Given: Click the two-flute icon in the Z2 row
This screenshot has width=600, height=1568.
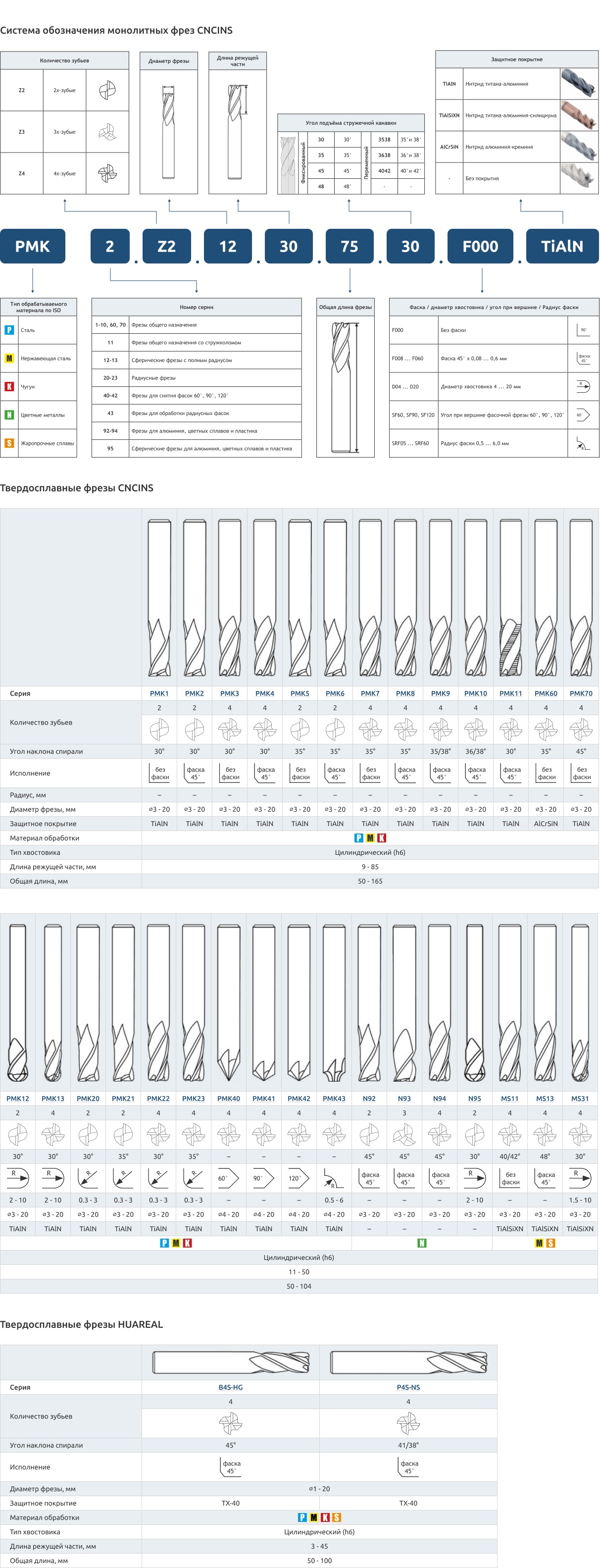Looking at the screenshot, I should [108, 90].
